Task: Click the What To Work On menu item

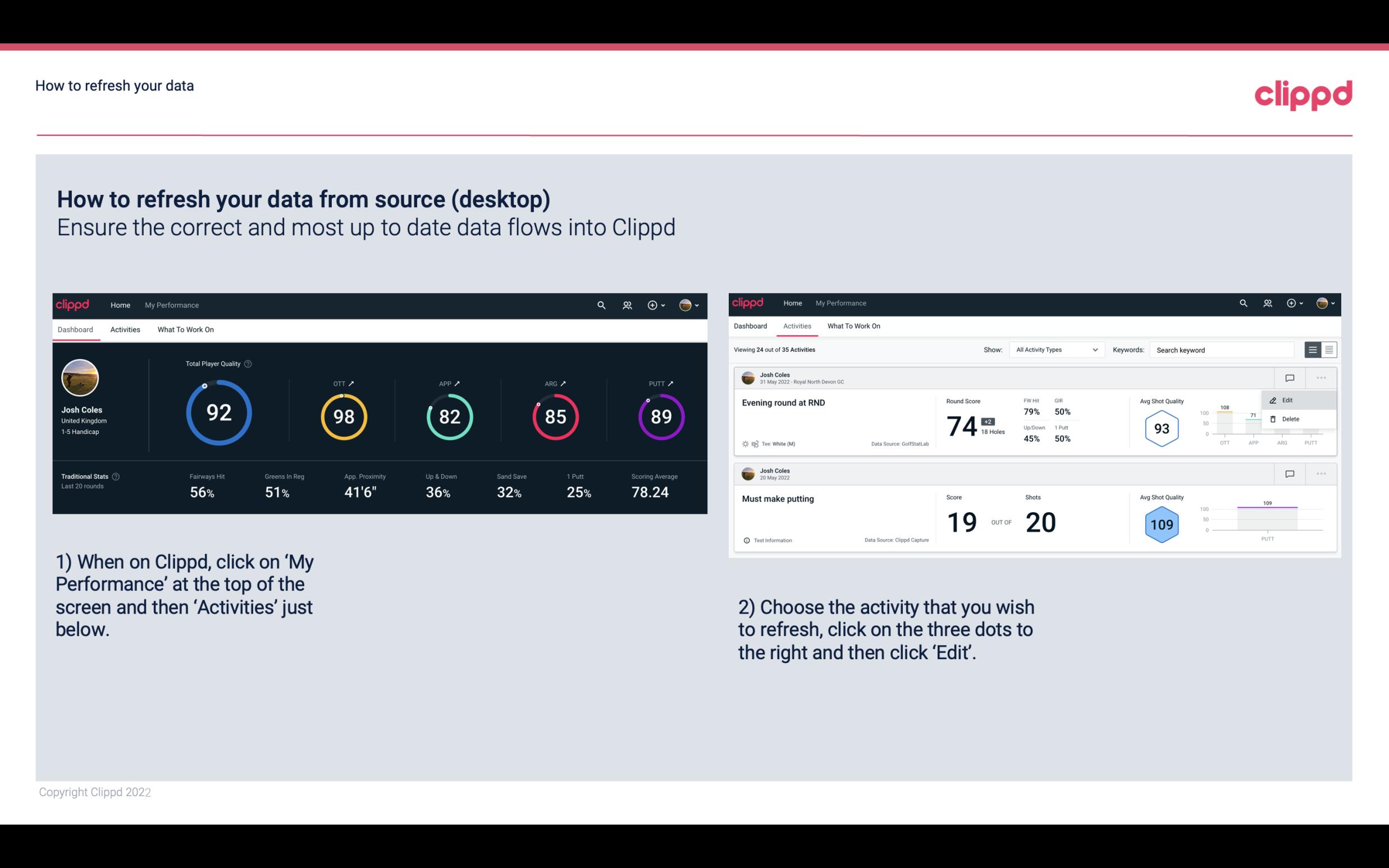Action: coord(185,328)
